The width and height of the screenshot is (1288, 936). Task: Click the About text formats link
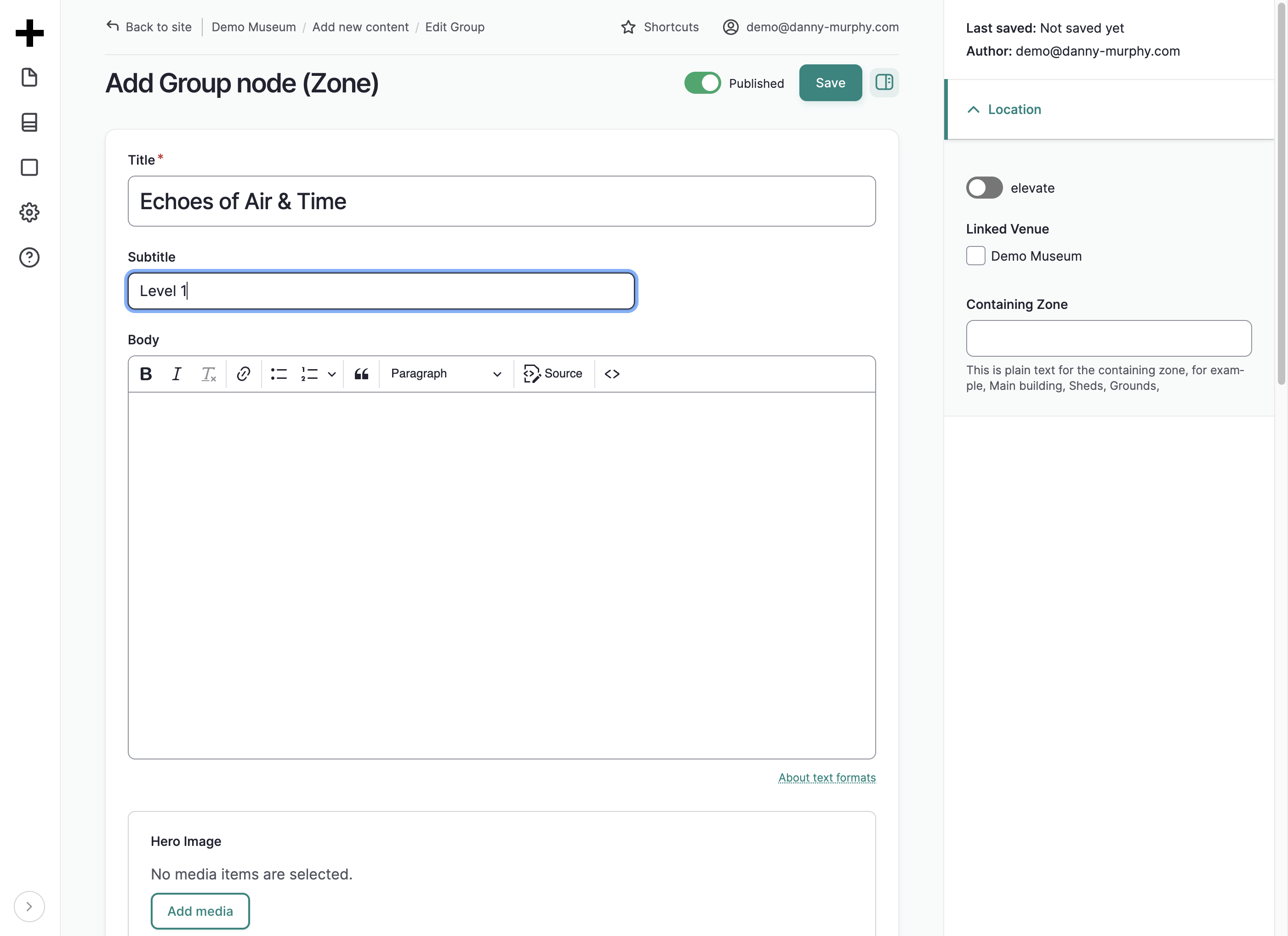[827, 777]
